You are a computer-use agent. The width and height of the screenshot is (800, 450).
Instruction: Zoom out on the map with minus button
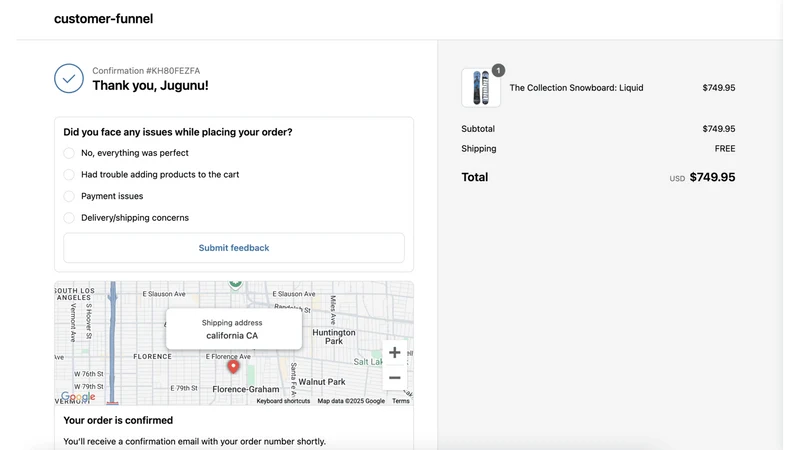(394, 378)
